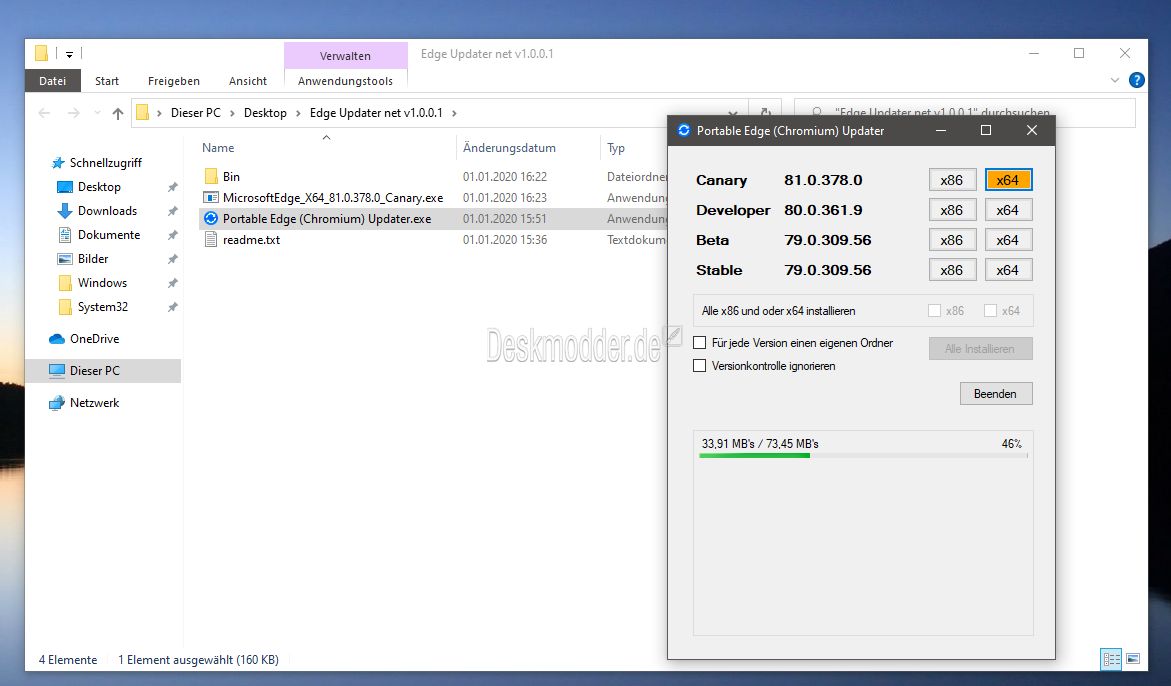The width and height of the screenshot is (1171, 686).
Task: Click the highlighted Canary x64 button
Action: (x=1008, y=180)
